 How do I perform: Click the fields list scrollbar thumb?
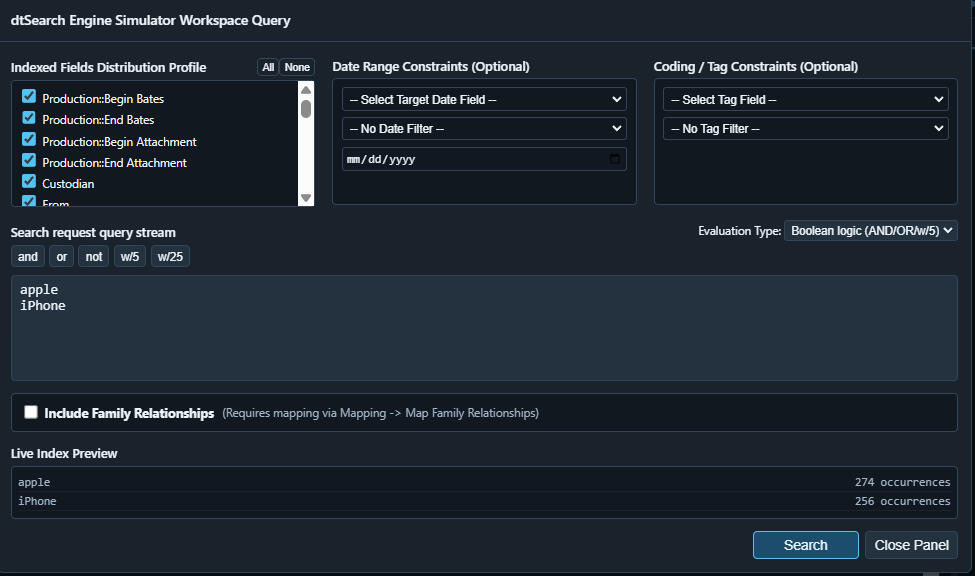[306, 109]
